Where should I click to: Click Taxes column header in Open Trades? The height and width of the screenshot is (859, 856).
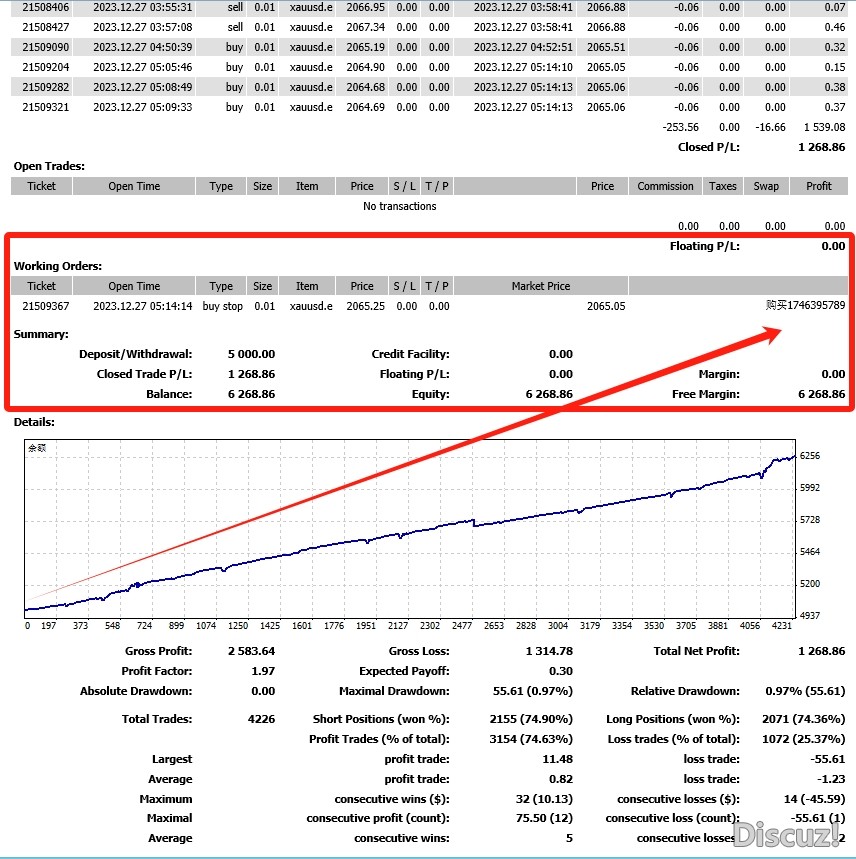coord(722,186)
